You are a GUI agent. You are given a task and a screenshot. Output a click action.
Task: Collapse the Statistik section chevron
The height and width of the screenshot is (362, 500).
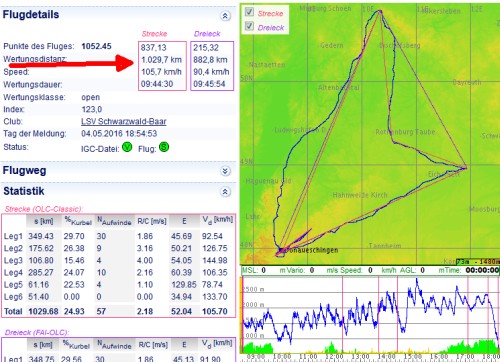[x=225, y=192]
